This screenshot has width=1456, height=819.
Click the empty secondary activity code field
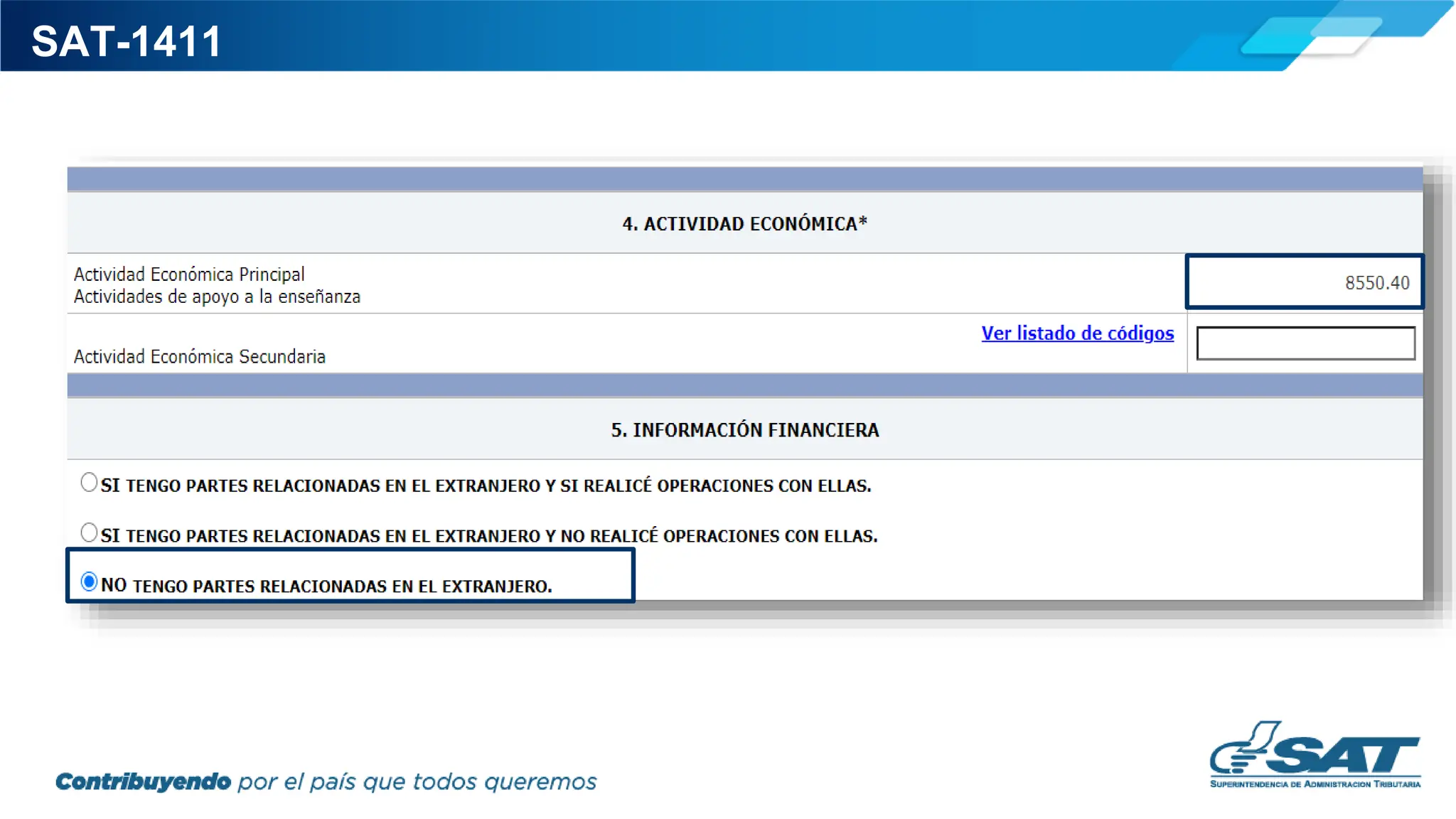point(1305,343)
